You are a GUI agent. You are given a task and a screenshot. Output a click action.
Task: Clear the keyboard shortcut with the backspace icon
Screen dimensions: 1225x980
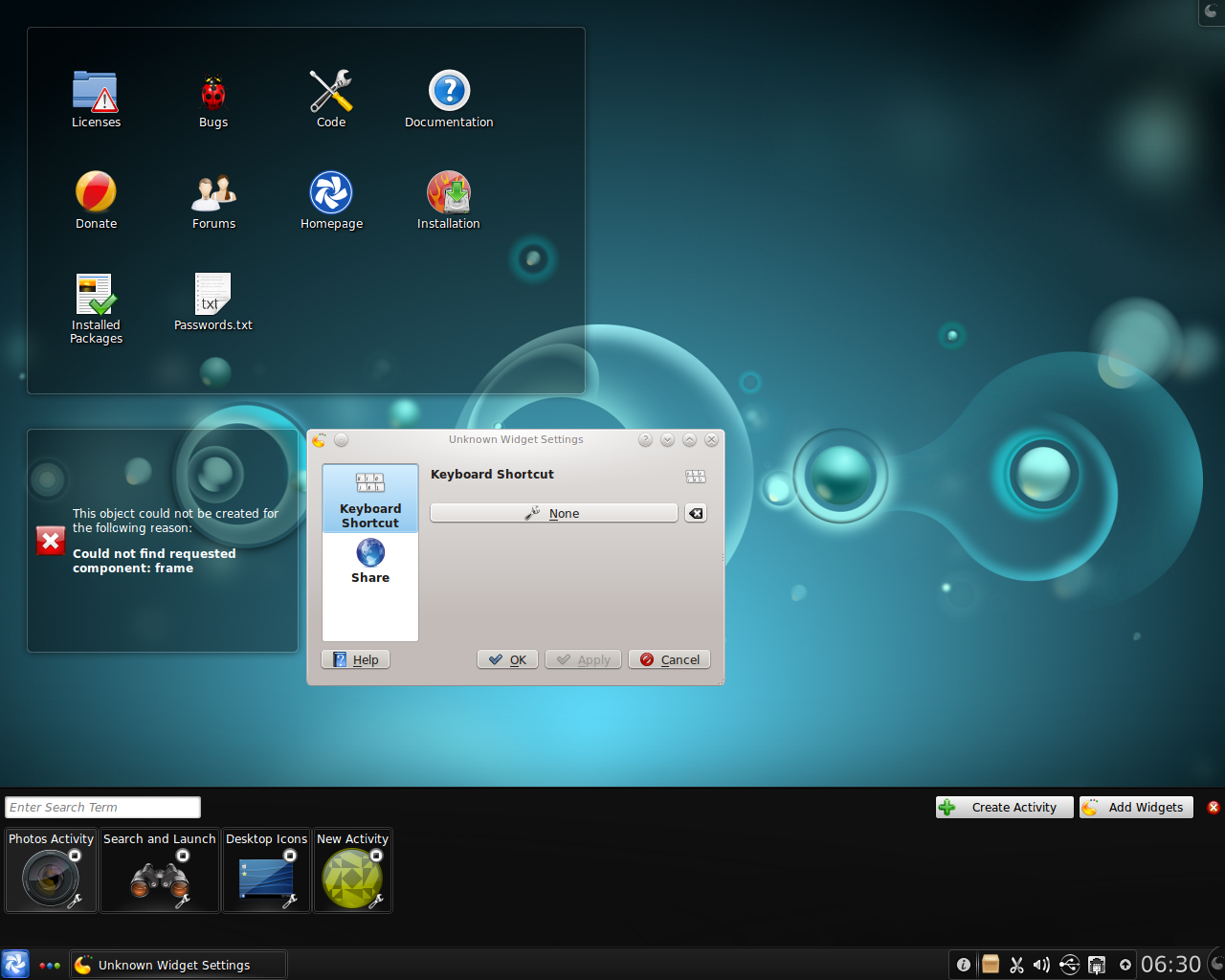click(x=696, y=513)
